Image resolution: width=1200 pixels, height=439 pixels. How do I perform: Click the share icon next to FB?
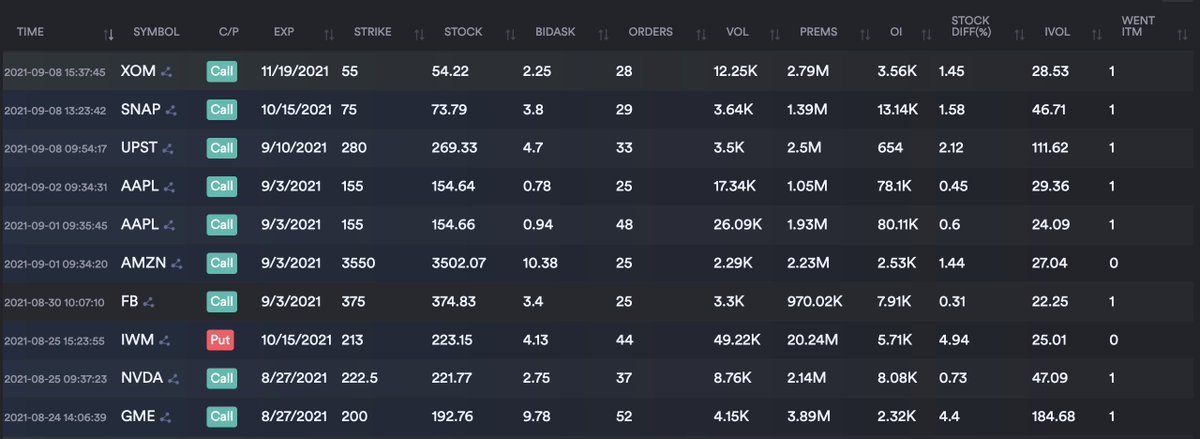tap(148, 301)
